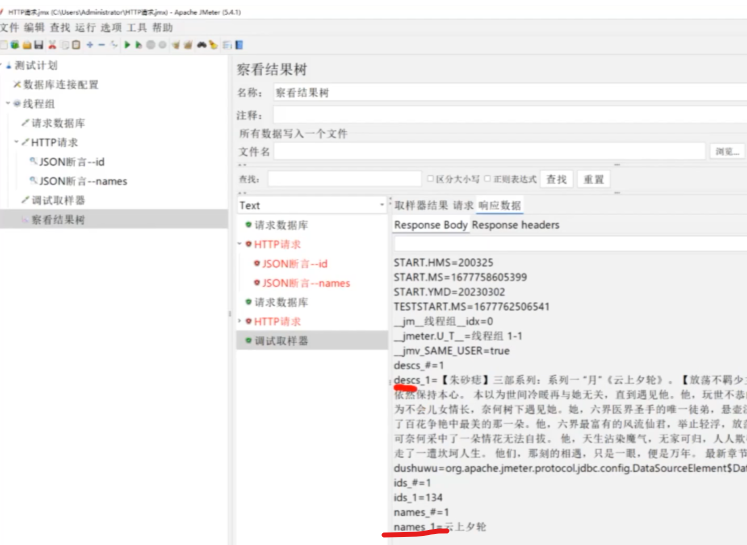Image resolution: width=747 pixels, height=545 pixels.
Task: Open the 文件 menu
Action: [x=9, y=28]
